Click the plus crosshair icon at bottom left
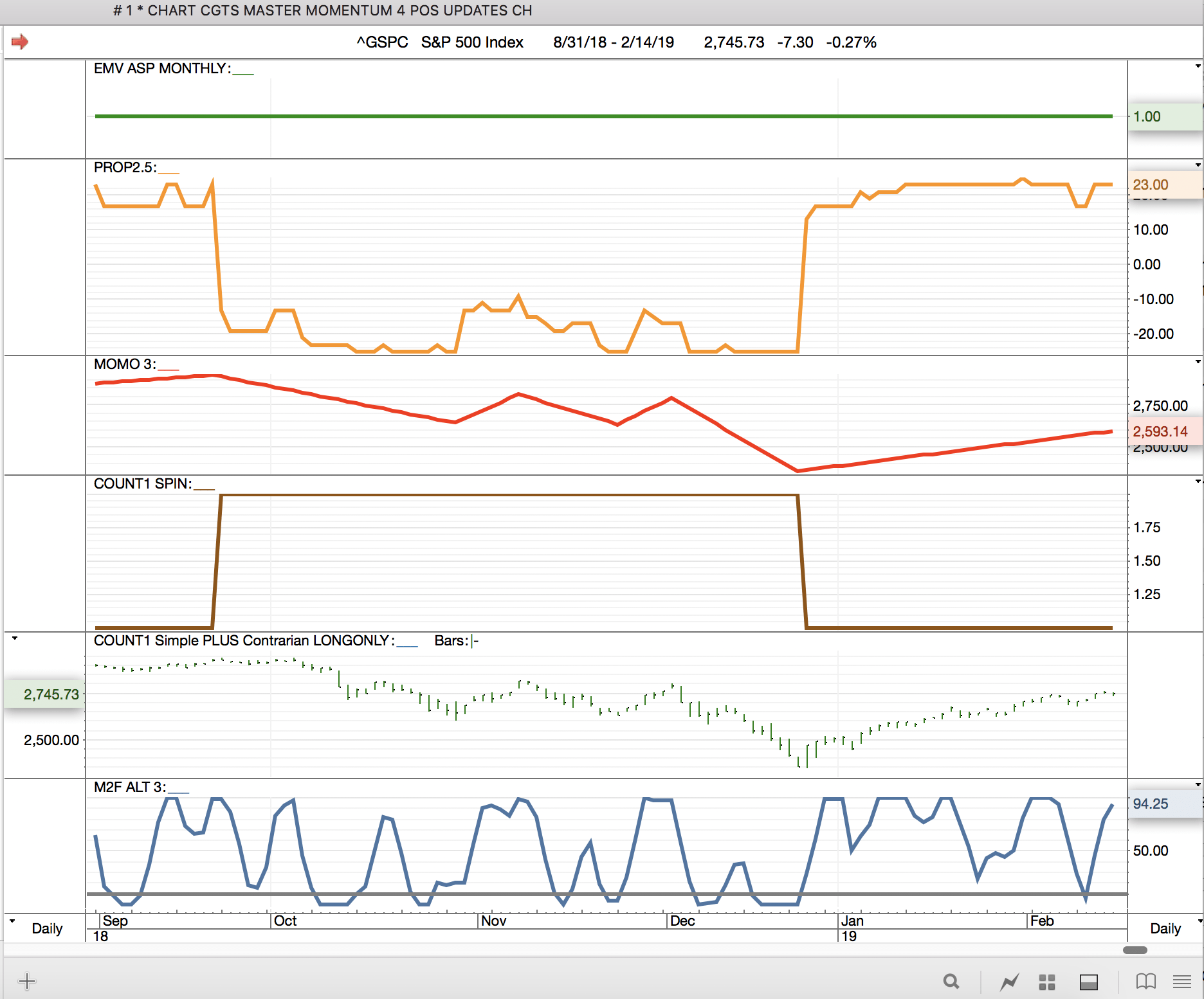This screenshot has width=1204, height=999. (27, 981)
